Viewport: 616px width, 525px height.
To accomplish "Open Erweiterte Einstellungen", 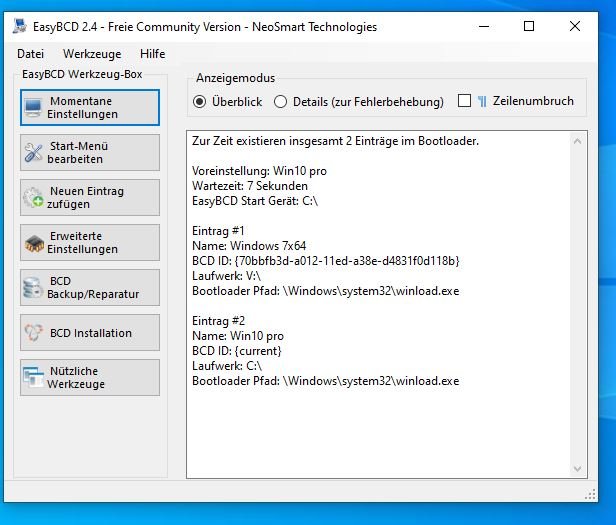I will (90, 242).
